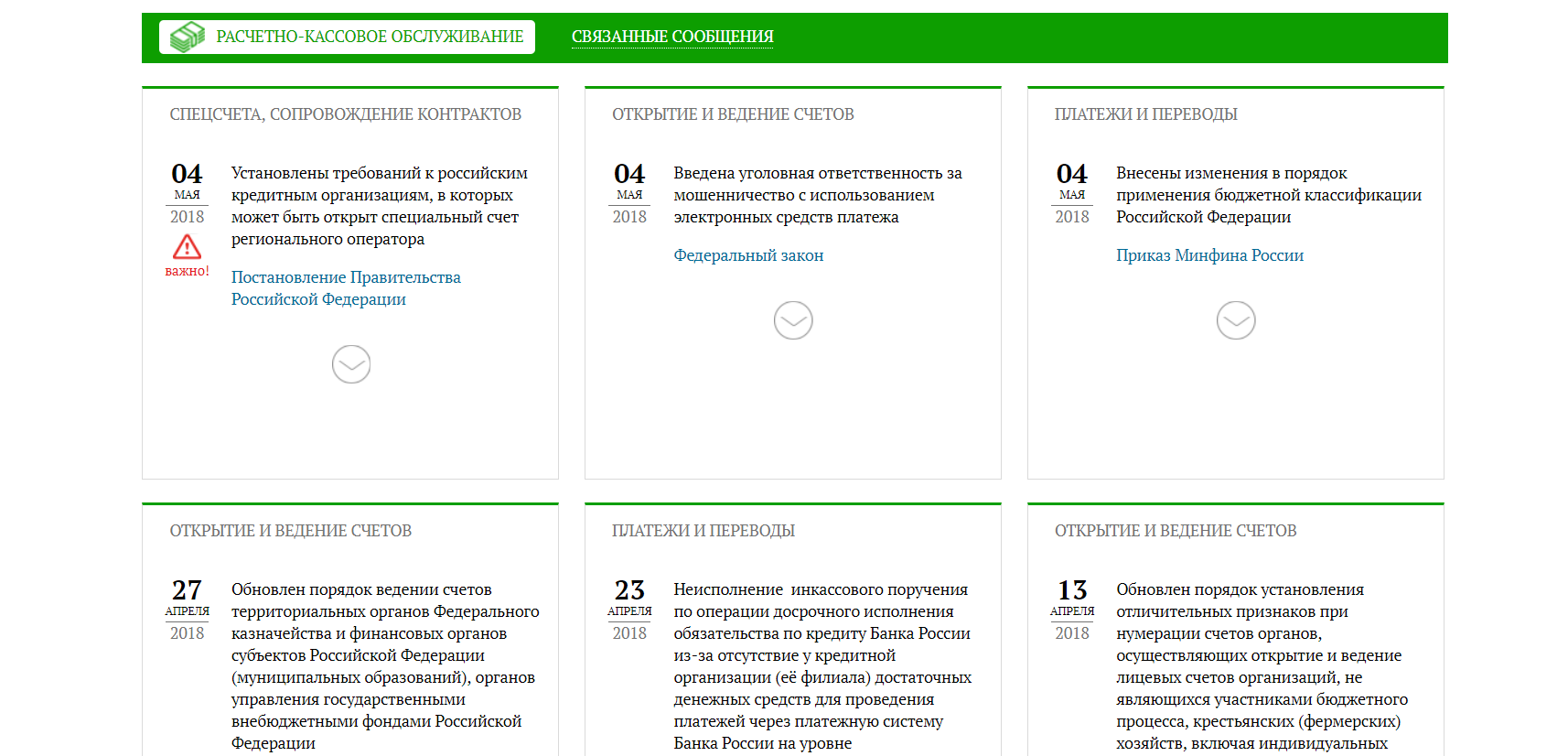
Task: Click 'Платежи и переводы' heading above the 23 April news
Action: click(x=703, y=531)
